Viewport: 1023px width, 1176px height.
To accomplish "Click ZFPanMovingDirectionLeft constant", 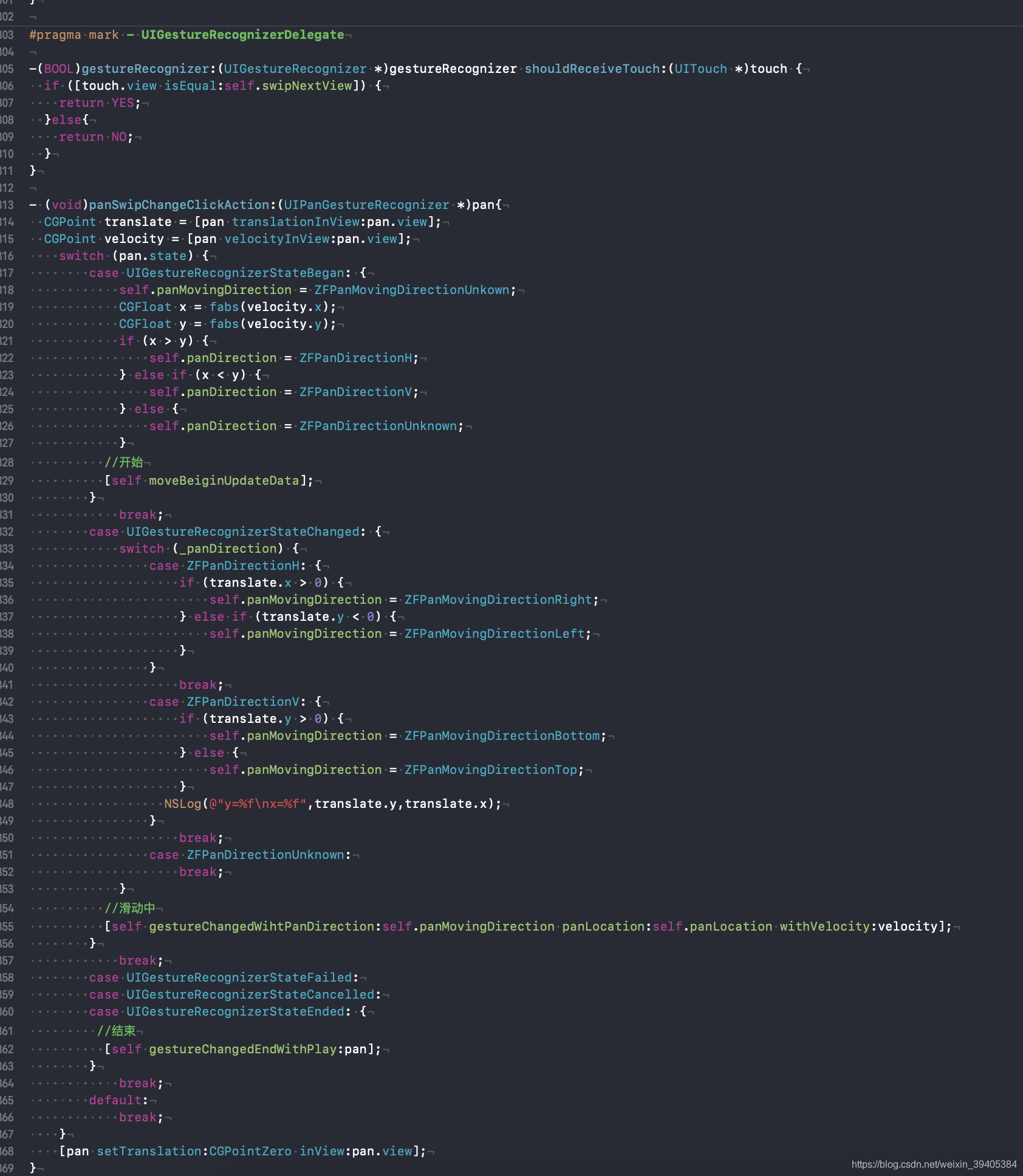I will [x=494, y=634].
